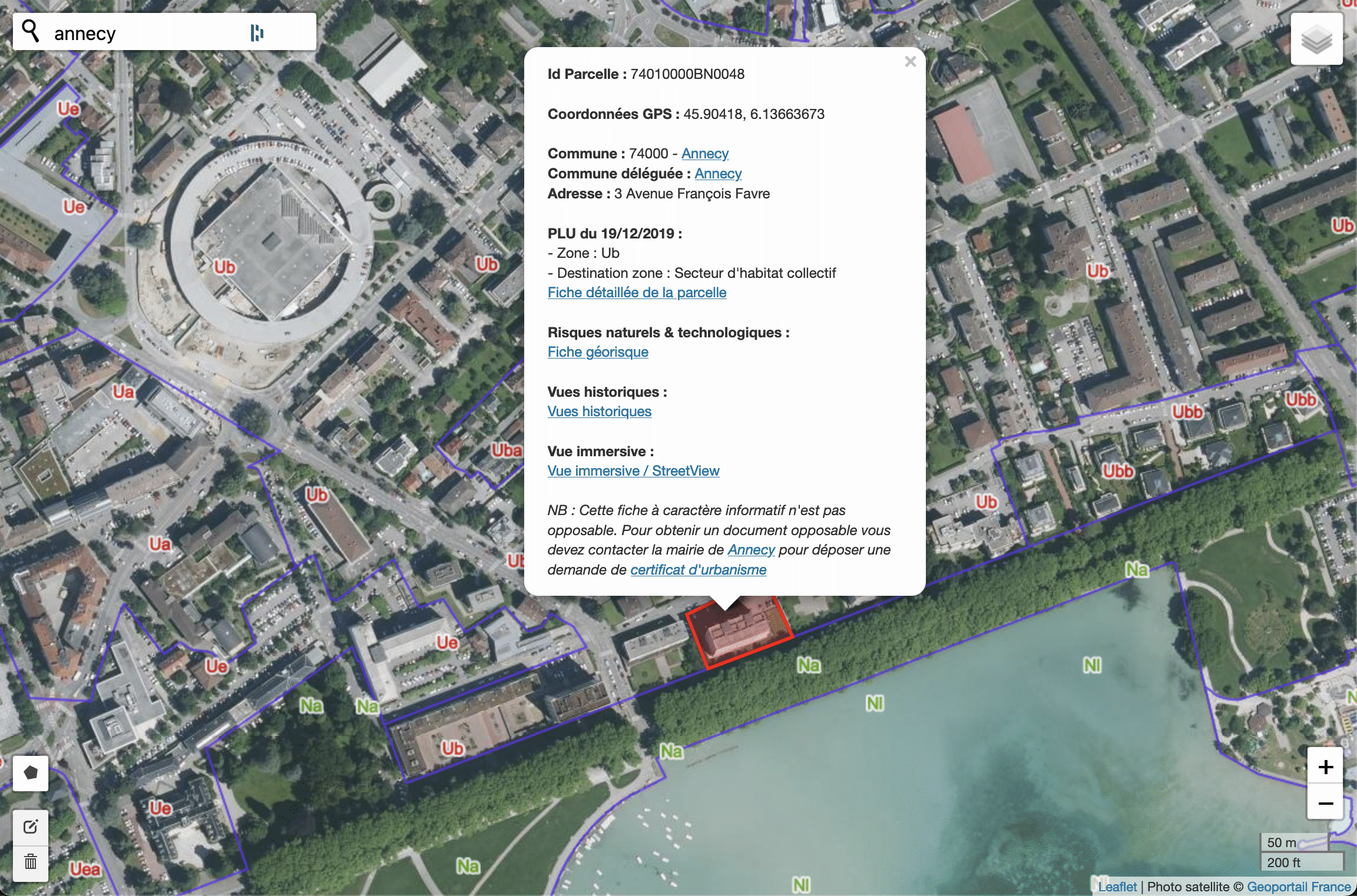This screenshot has width=1357, height=896.
Task: Zoom in with the plus button
Action: point(1325,767)
